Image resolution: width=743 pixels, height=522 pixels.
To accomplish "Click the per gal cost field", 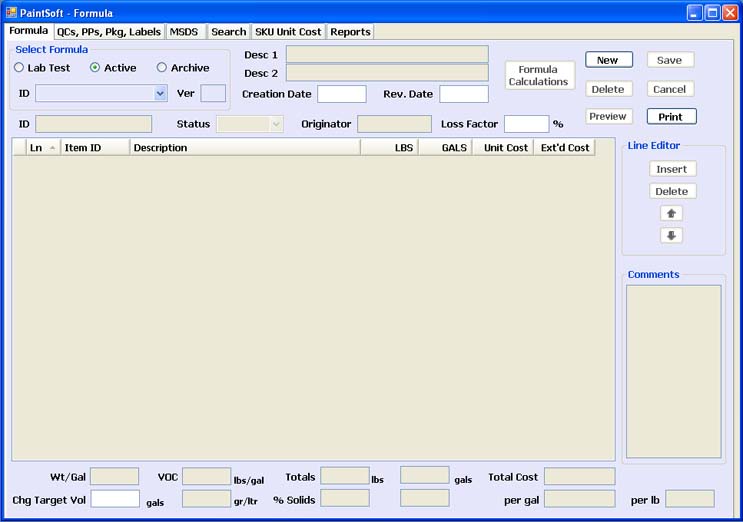I will click(x=580, y=499).
